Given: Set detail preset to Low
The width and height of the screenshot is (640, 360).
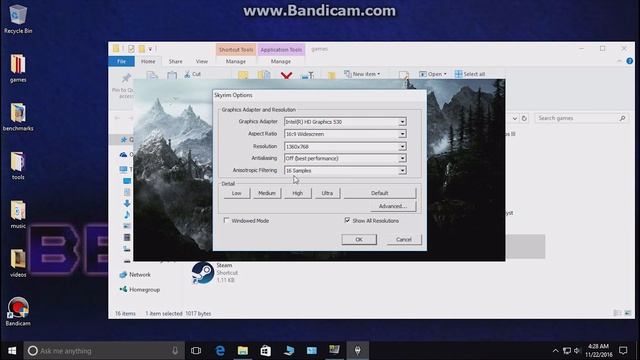Looking at the screenshot, I should [x=237, y=193].
